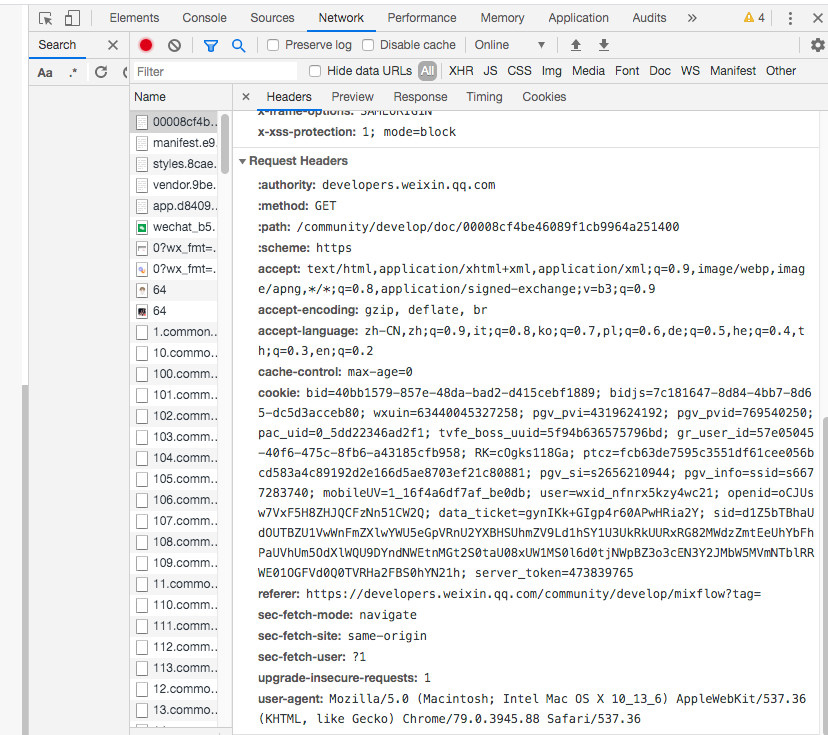Screen dimensions: 828x735
Task: Select the 113.comm request row
Action: [174, 668]
